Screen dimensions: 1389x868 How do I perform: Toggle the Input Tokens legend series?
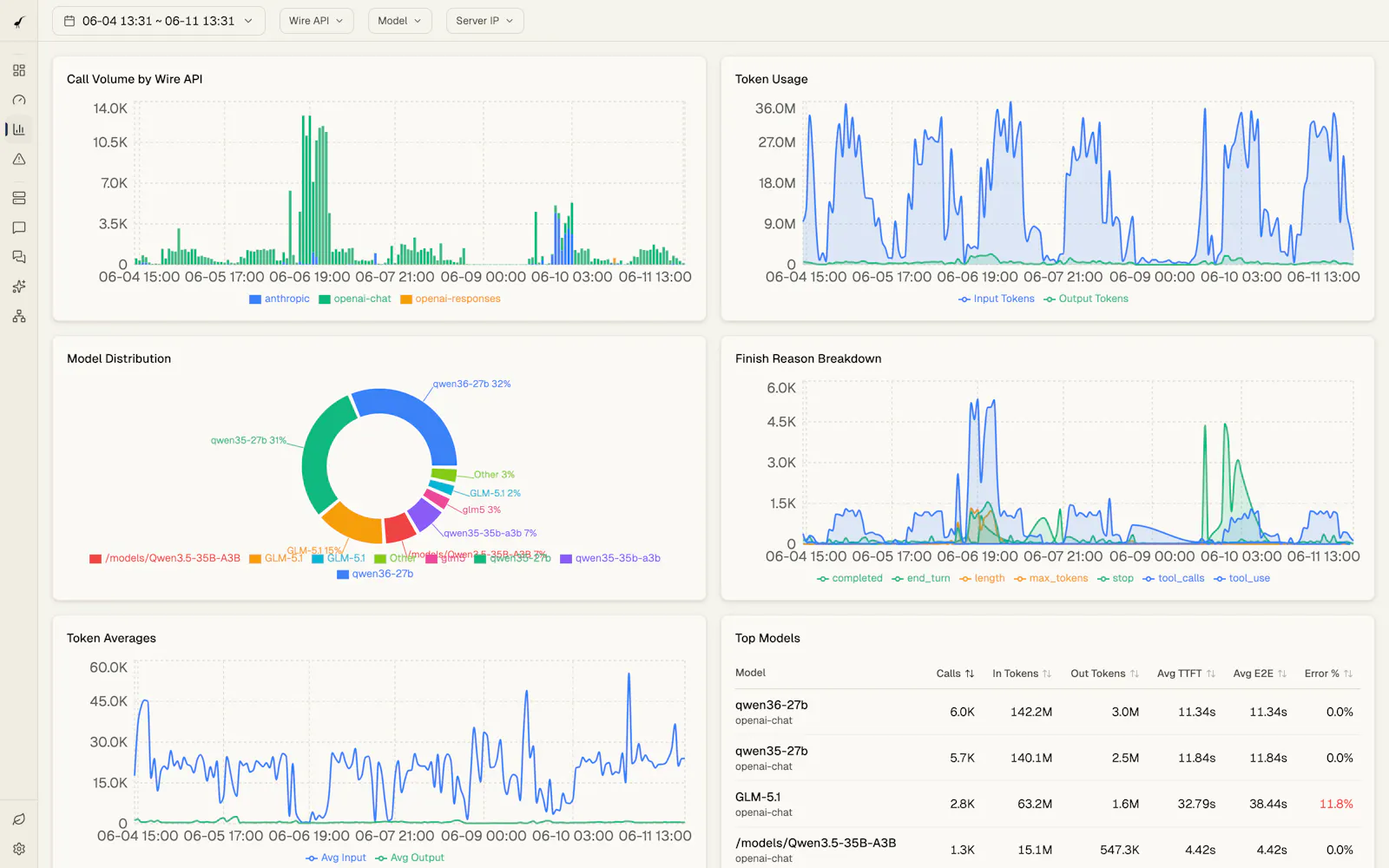pyautogui.click(x=997, y=299)
